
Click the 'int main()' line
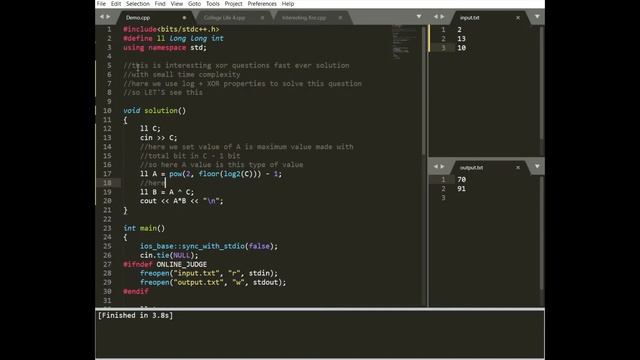click(144, 228)
